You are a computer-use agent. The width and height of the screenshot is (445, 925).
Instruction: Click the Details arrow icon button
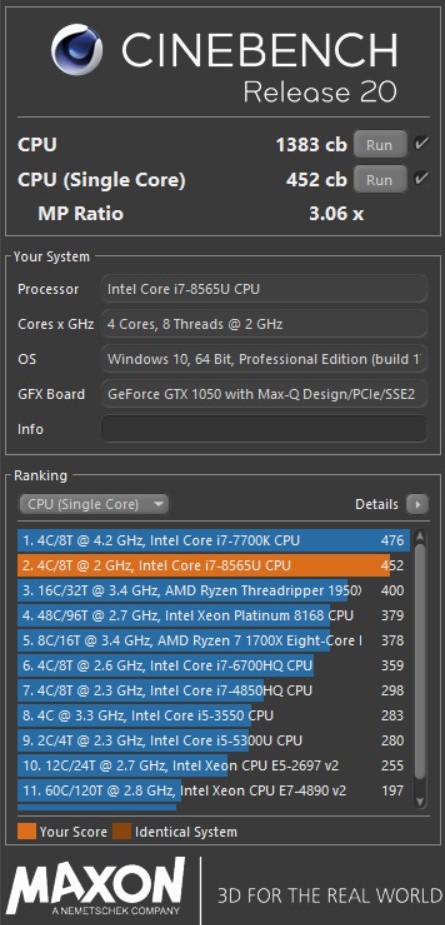418,504
